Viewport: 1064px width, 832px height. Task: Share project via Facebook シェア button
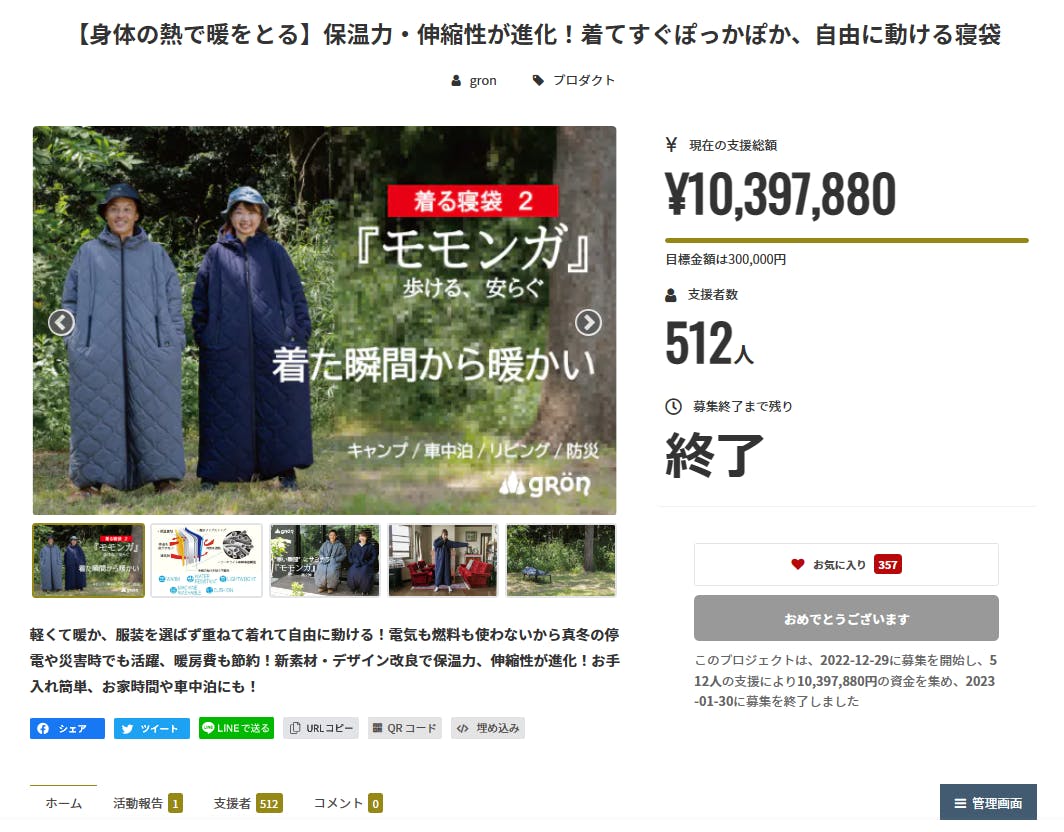pyautogui.click(x=67, y=728)
